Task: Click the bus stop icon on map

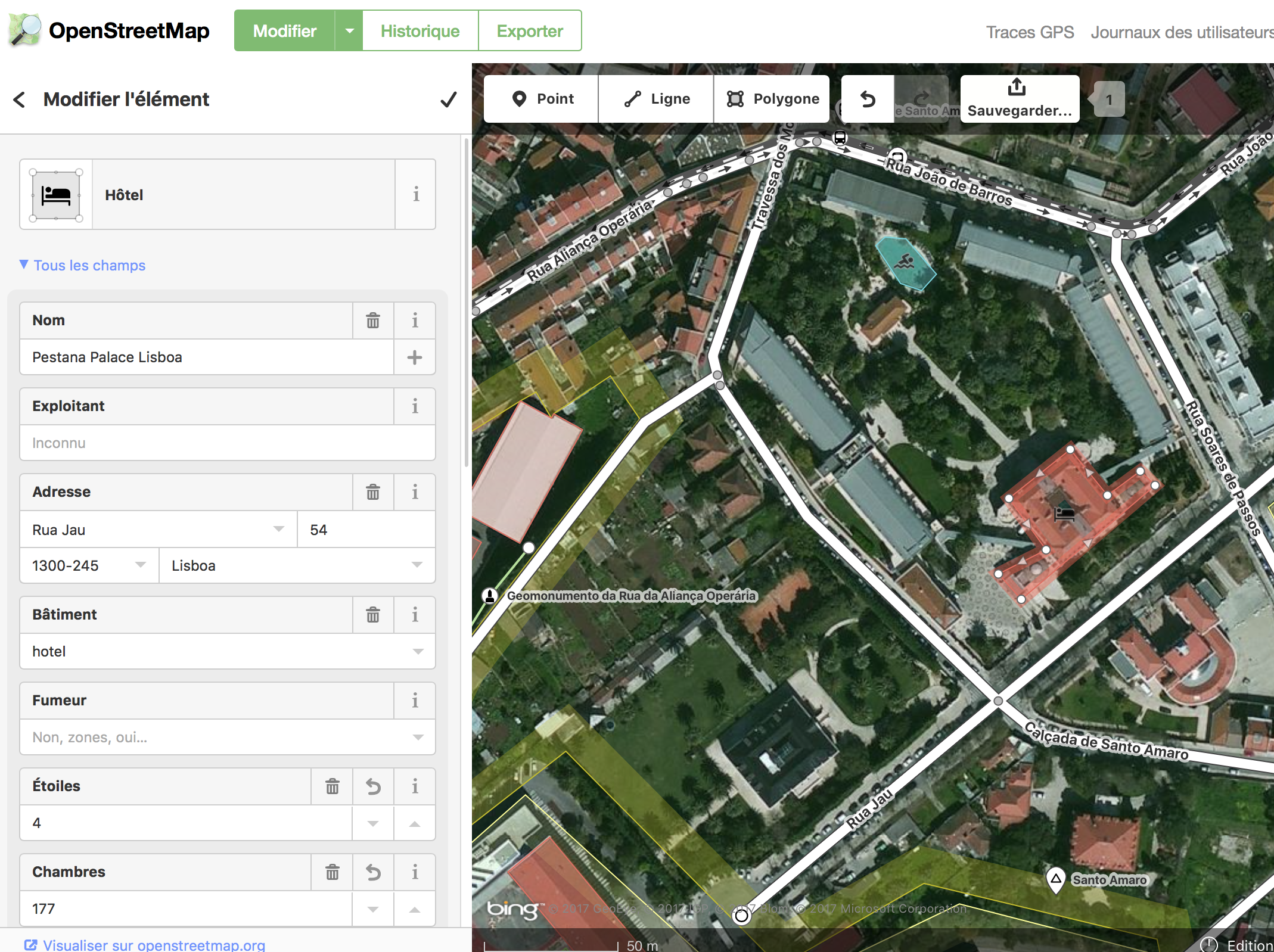Action: (x=840, y=138)
